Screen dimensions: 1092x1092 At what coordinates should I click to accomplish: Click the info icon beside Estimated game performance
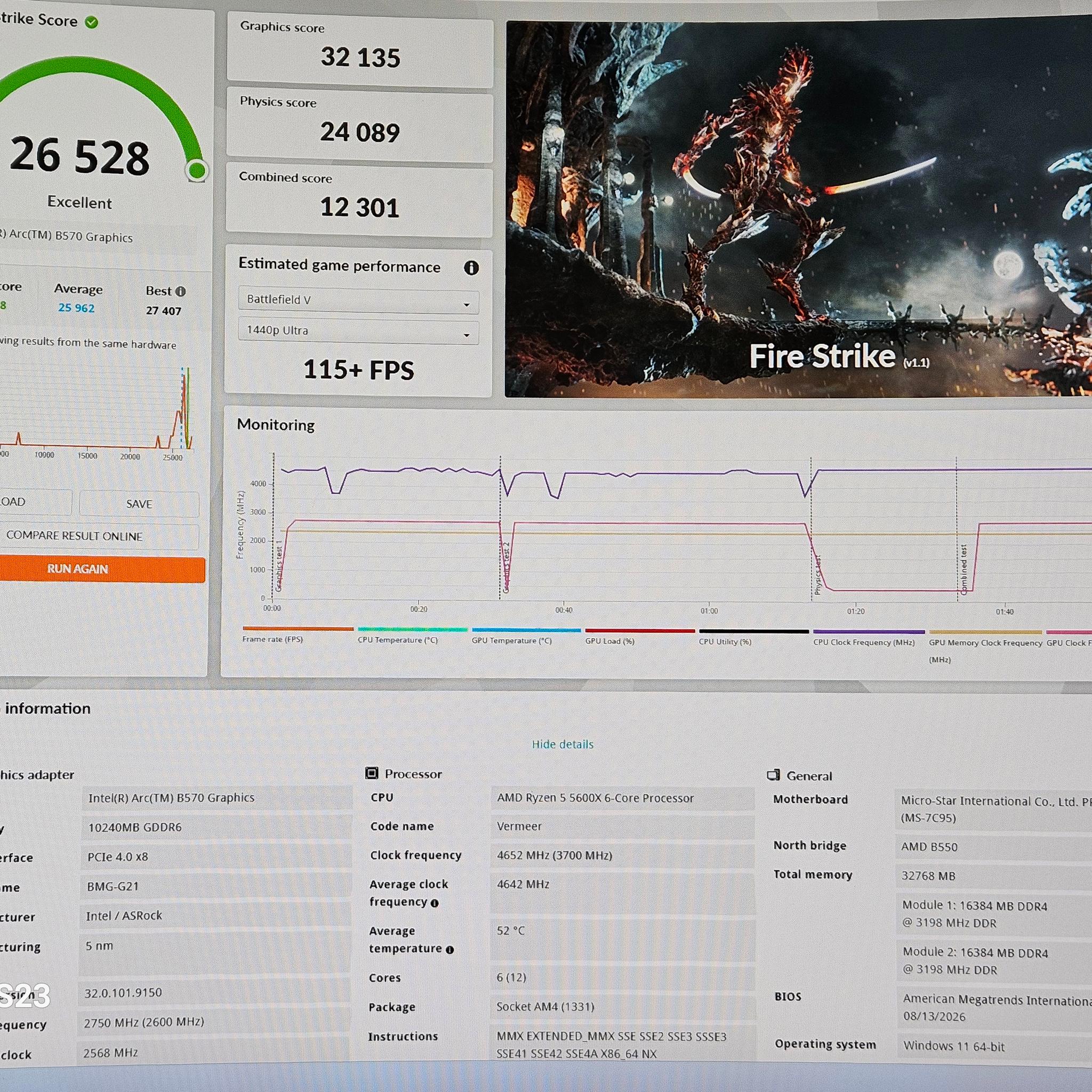click(471, 267)
